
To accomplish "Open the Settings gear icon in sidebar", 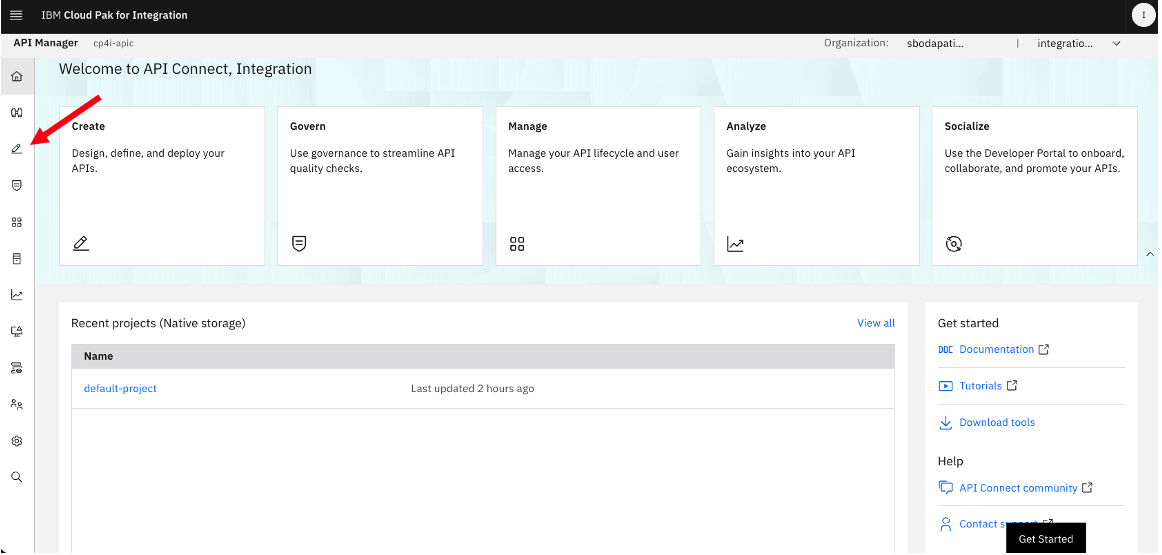I will 17,441.
